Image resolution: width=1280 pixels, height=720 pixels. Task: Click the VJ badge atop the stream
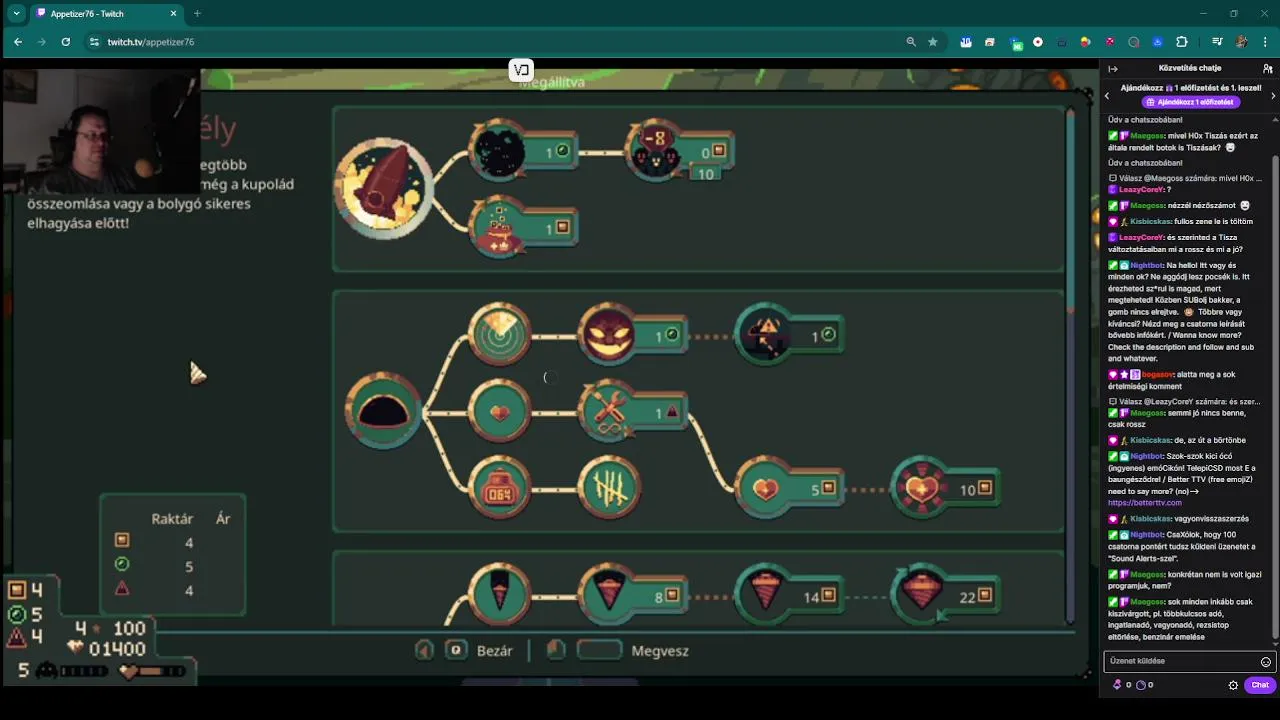click(521, 70)
